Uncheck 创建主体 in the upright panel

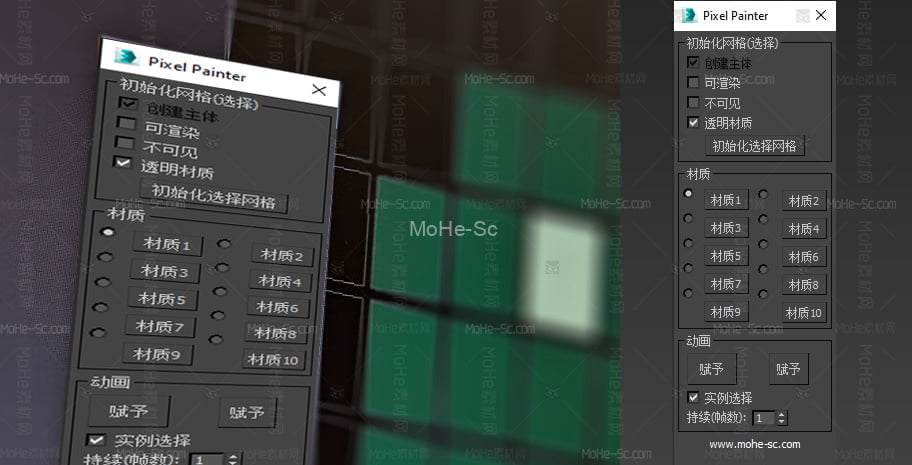693,63
